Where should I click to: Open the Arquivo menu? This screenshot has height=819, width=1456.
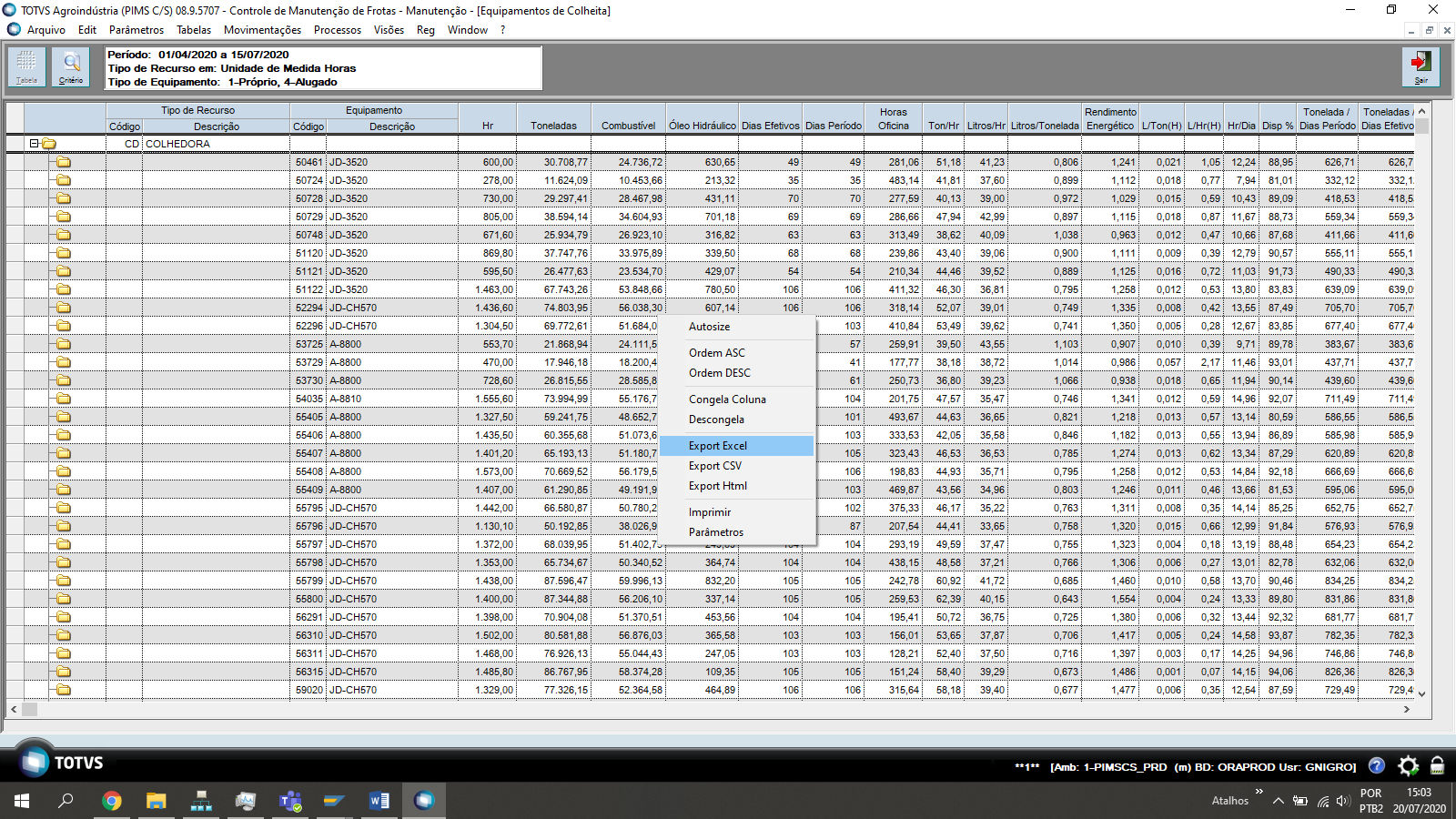point(46,30)
